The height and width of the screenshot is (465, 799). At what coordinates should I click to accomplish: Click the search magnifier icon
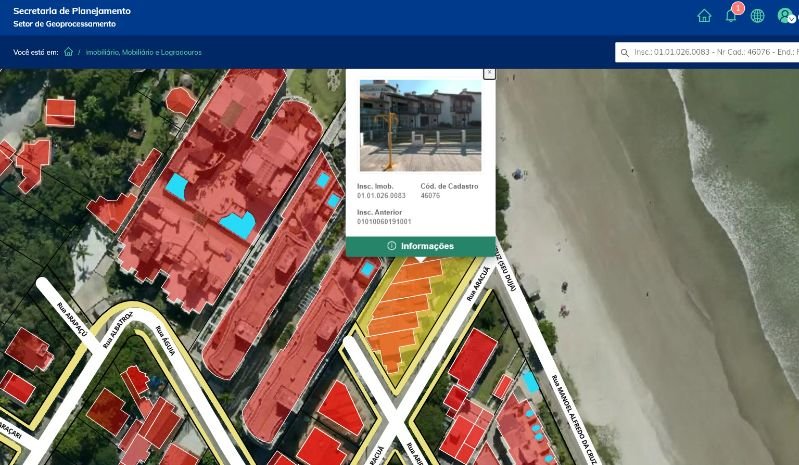click(x=625, y=52)
